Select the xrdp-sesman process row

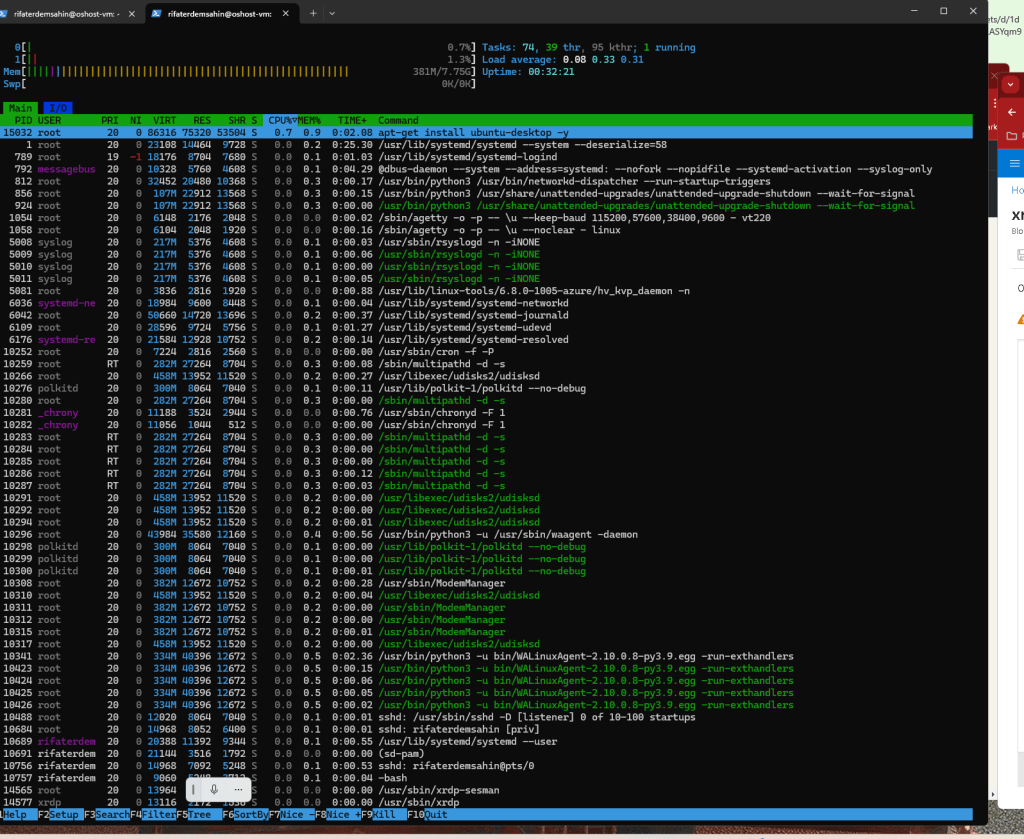coord(487,791)
